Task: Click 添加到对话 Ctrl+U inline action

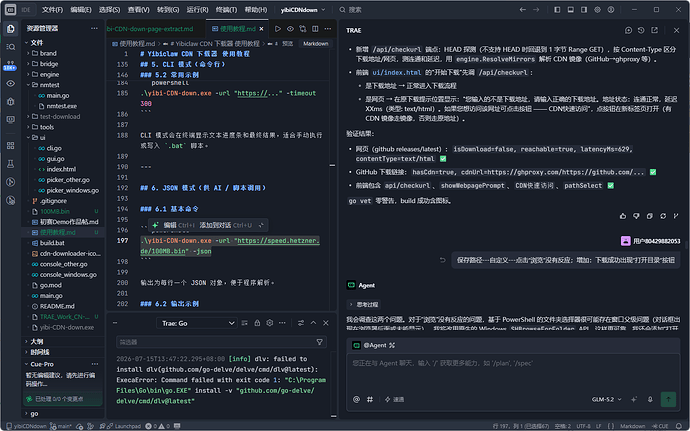Action: pyautogui.click(x=226, y=225)
